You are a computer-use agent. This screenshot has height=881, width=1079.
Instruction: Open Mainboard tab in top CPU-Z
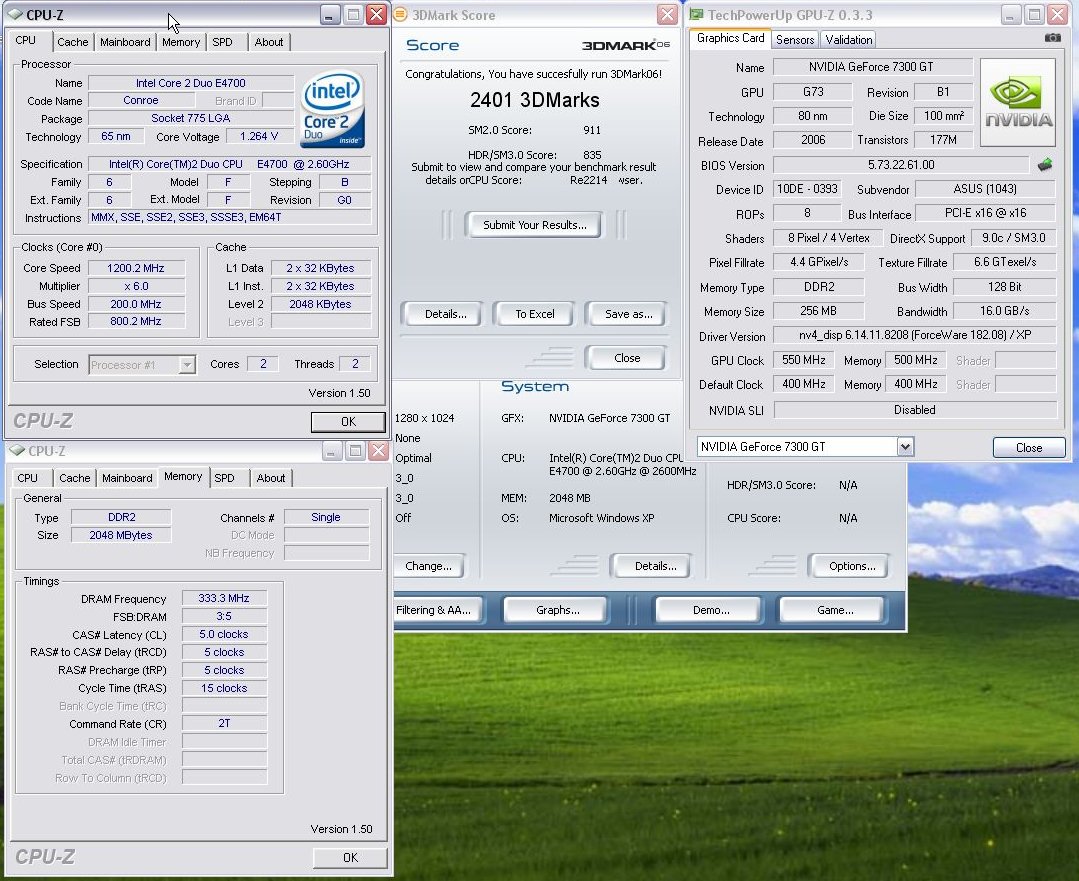point(125,42)
